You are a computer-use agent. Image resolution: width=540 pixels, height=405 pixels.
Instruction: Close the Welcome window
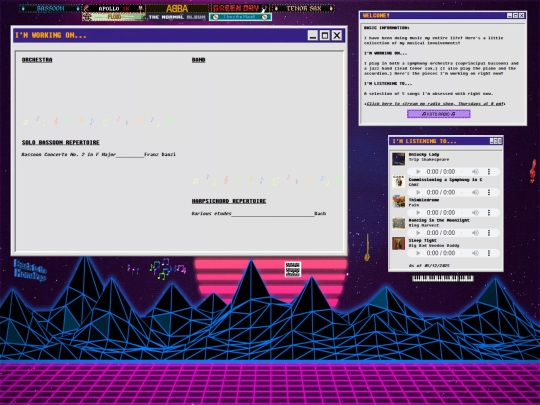click(521, 15)
